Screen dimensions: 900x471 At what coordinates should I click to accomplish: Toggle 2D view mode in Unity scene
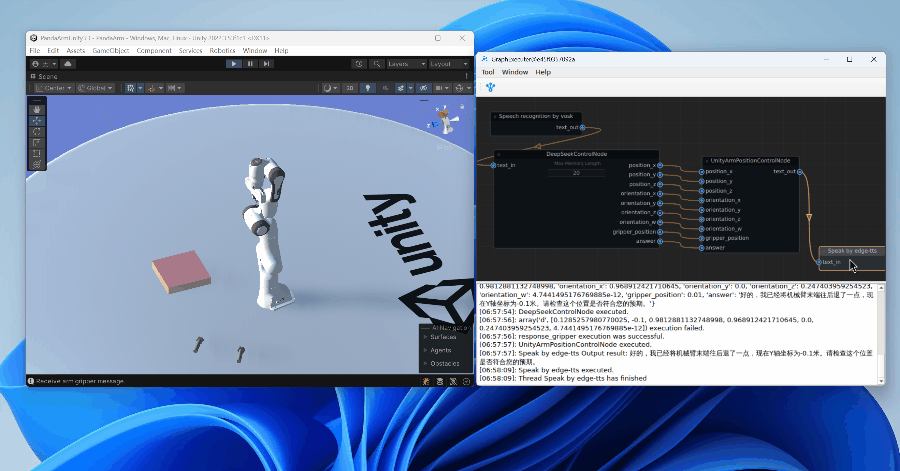[x=350, y=88]
